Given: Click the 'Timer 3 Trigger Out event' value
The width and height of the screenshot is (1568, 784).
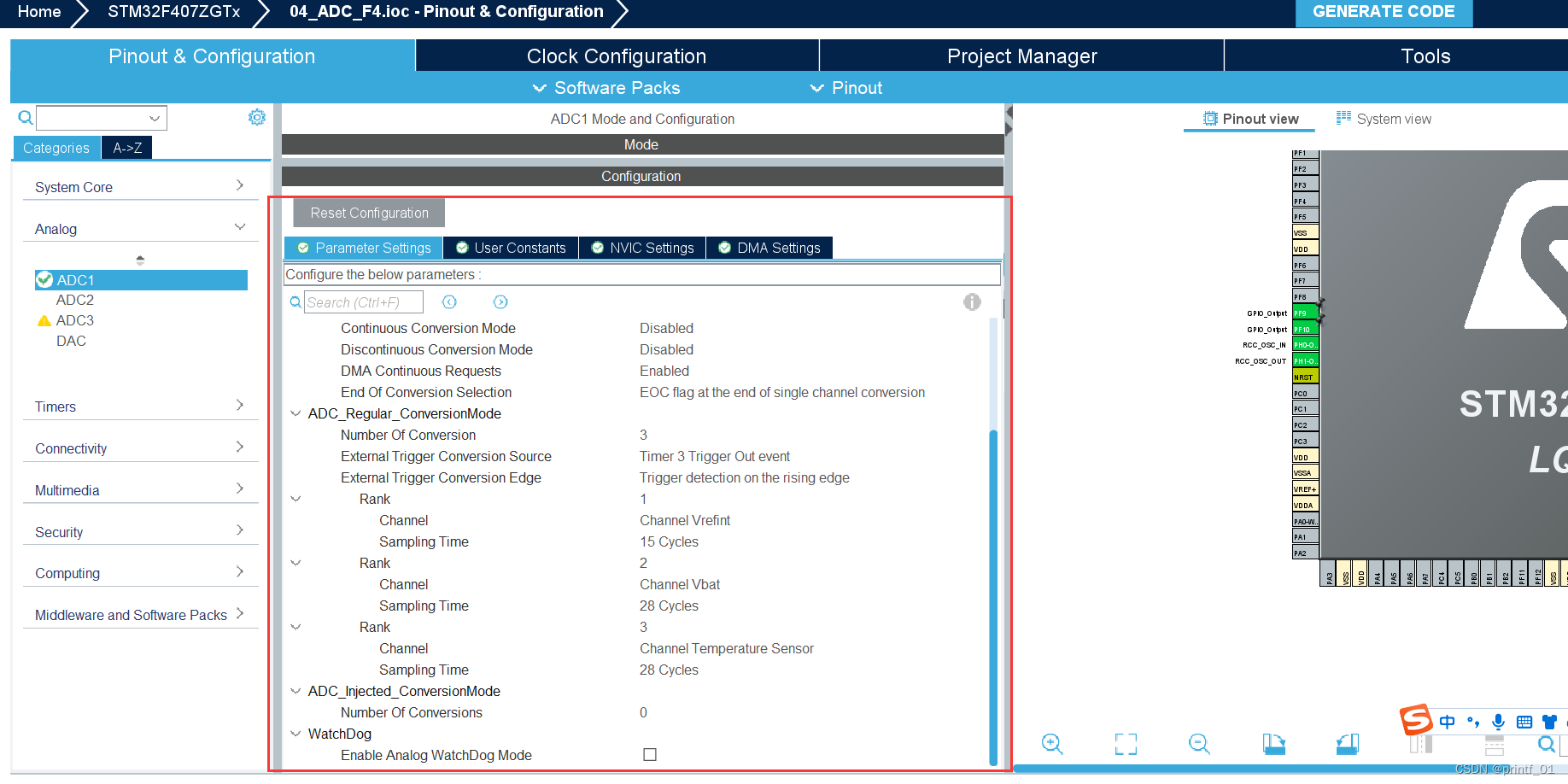Looking at the screenshot, I should click(x=715, y=456).
